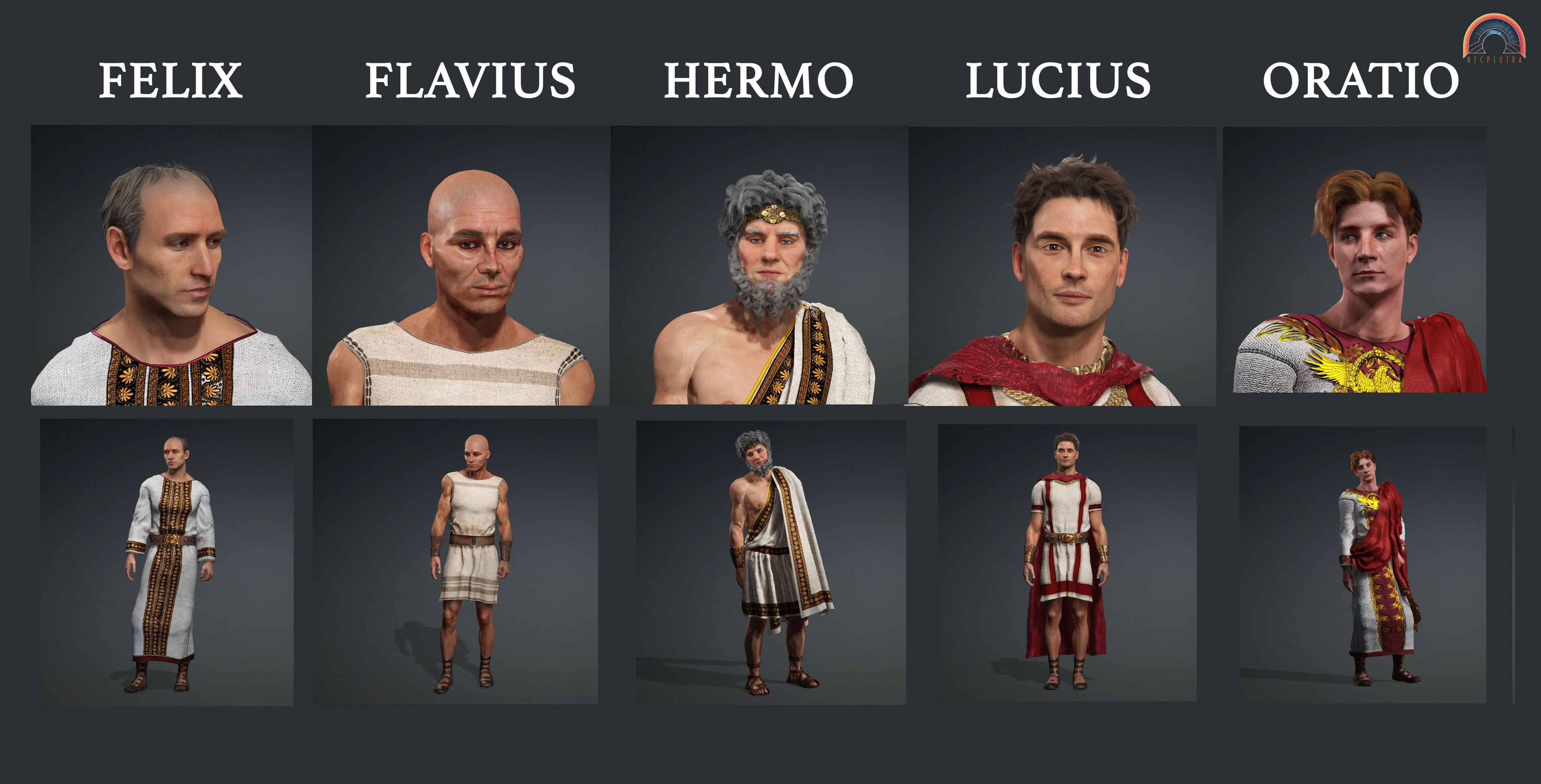This screenshot has height=784, width=1541.
Task: Select the ORATIO name heading
Action: coord(1360,80)
